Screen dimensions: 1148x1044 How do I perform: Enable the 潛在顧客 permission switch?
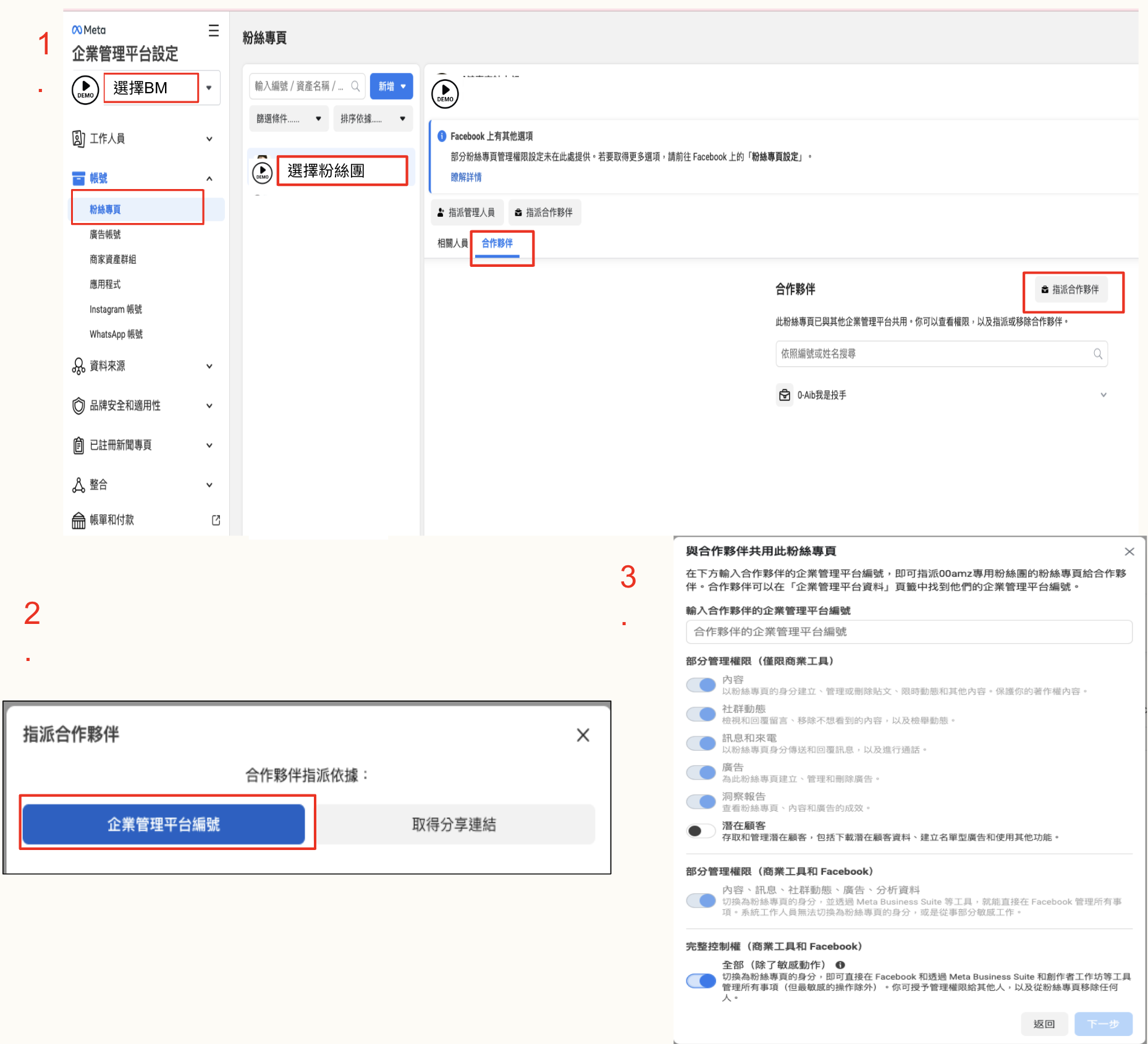coord(701,831)
